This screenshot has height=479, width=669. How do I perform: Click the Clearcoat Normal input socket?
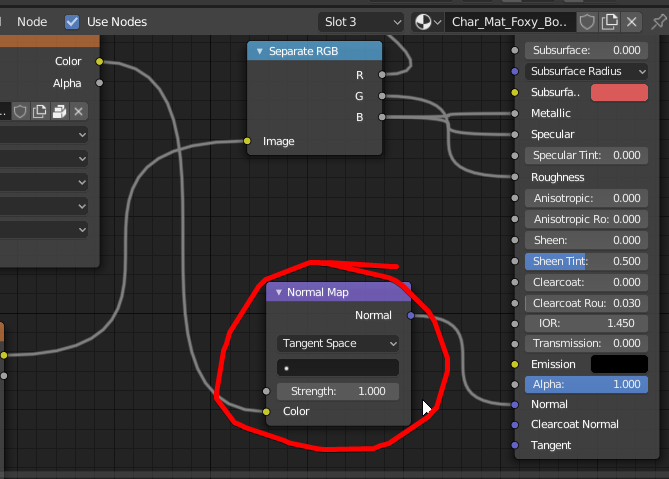pos(515,425)
